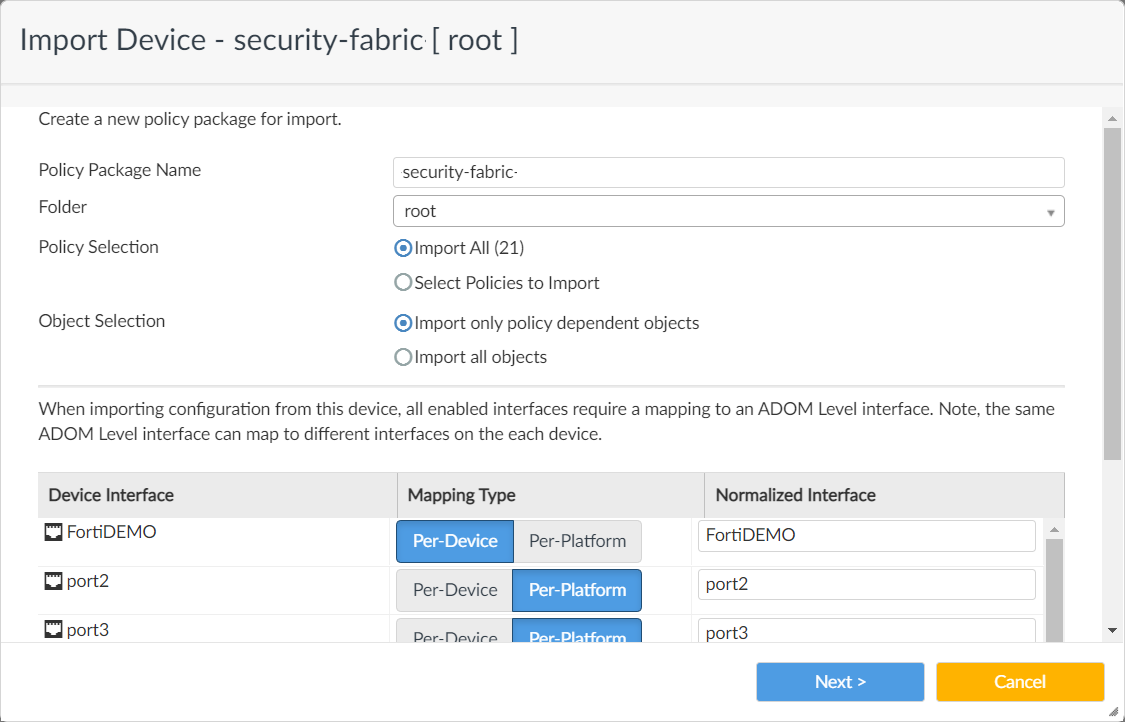The width and height of the screenshot is (1125, 722).
Task: Click the FortiDEMO interface icon
Action: click(53, 532)
